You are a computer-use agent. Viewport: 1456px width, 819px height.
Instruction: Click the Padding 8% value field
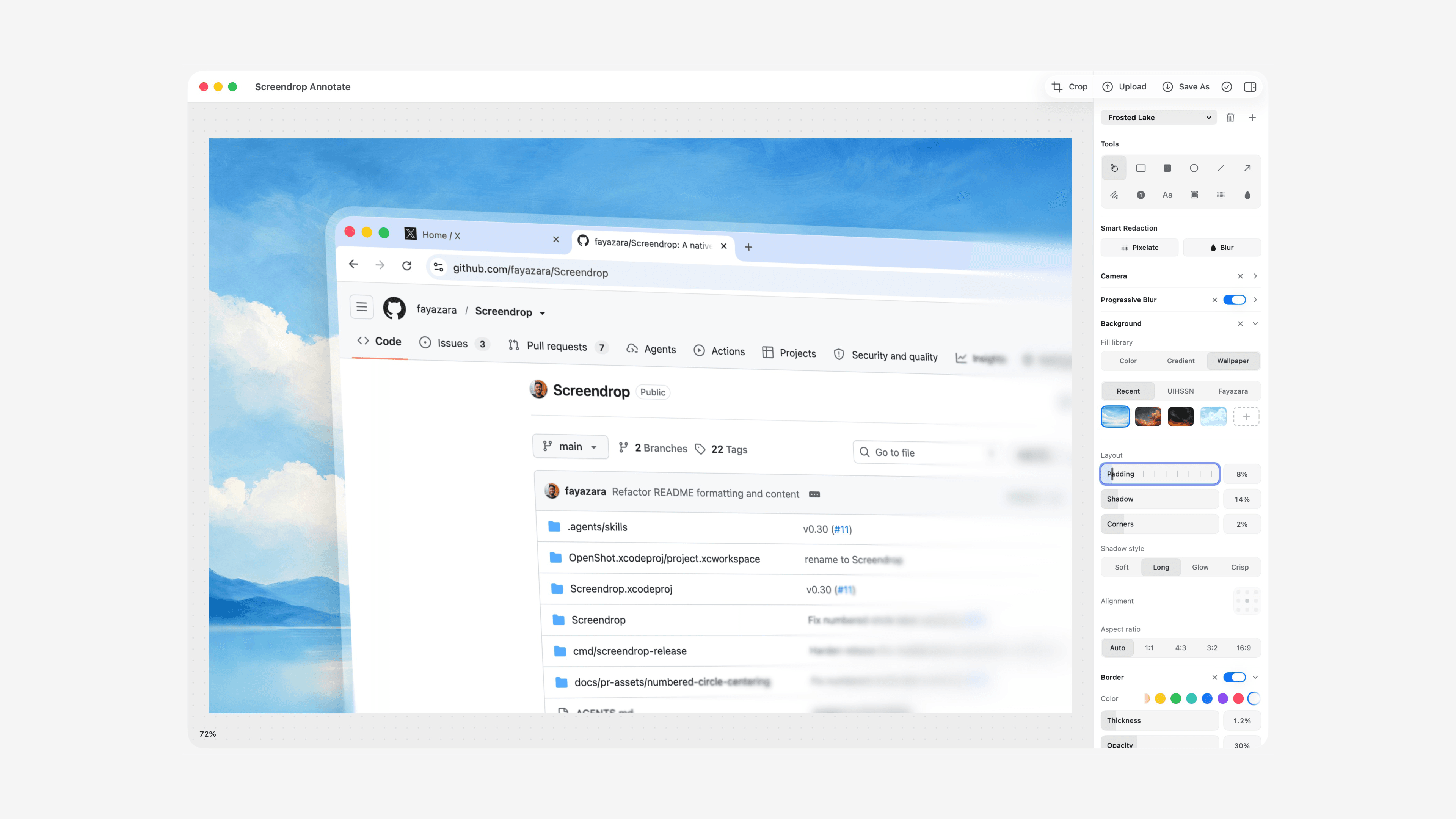[x=1242, y=474]
